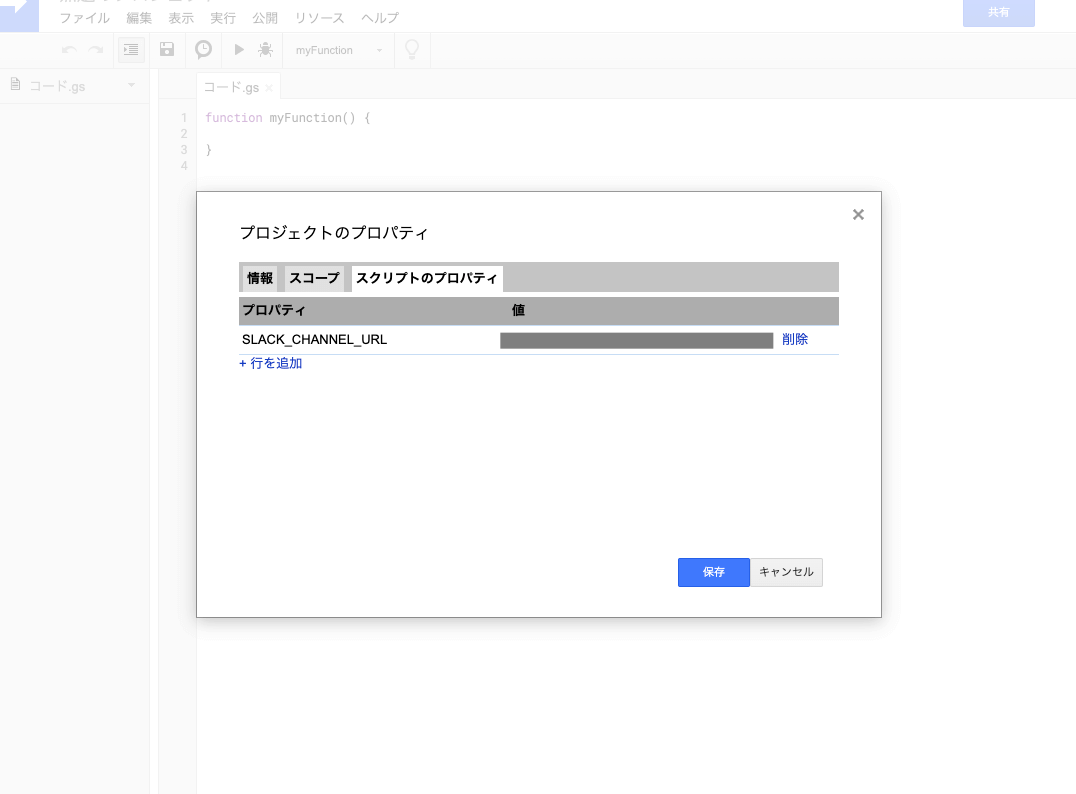
Task: Start debugging with the bug icon
Action: click(265, 50)
